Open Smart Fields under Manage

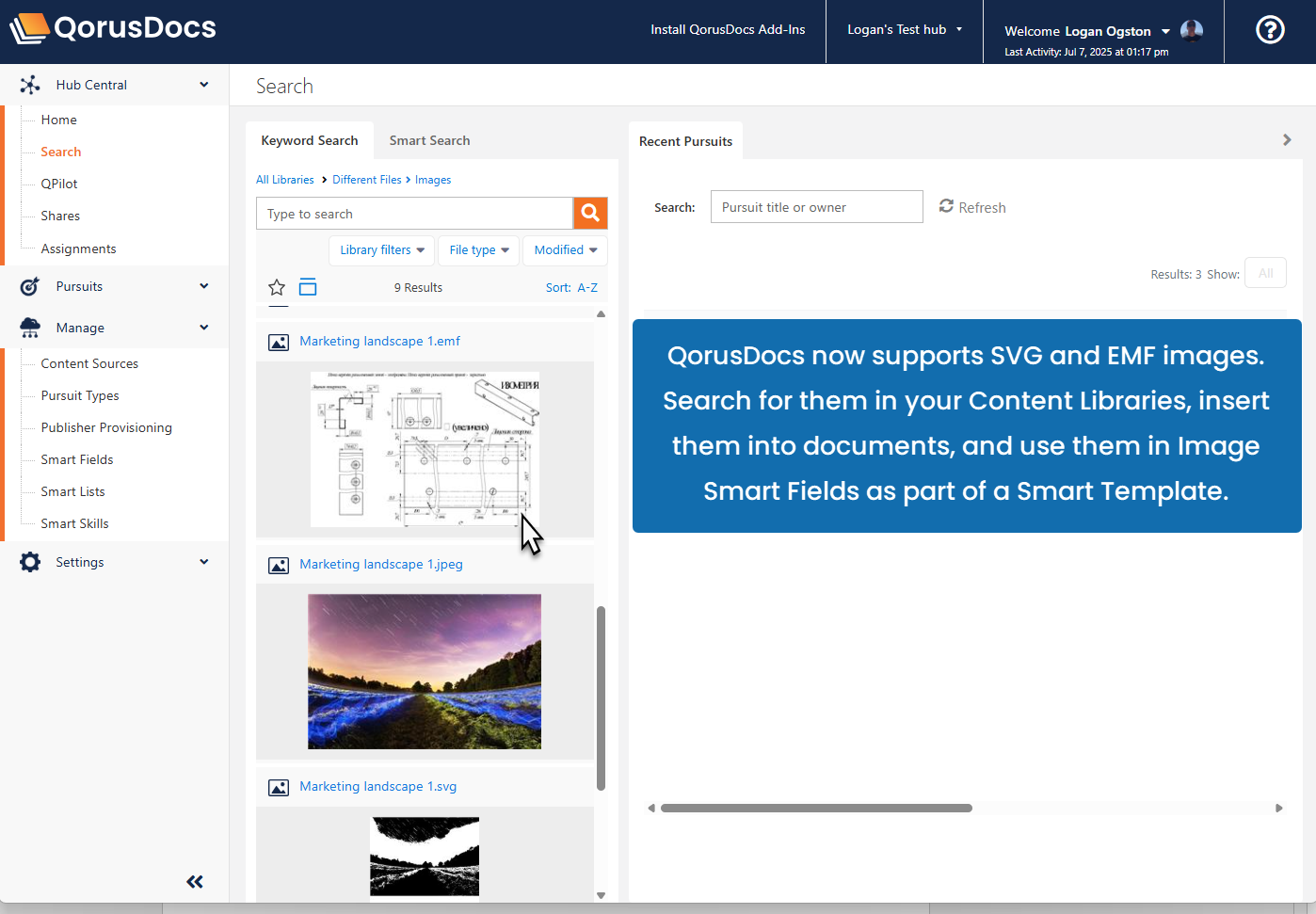[77, 459]
